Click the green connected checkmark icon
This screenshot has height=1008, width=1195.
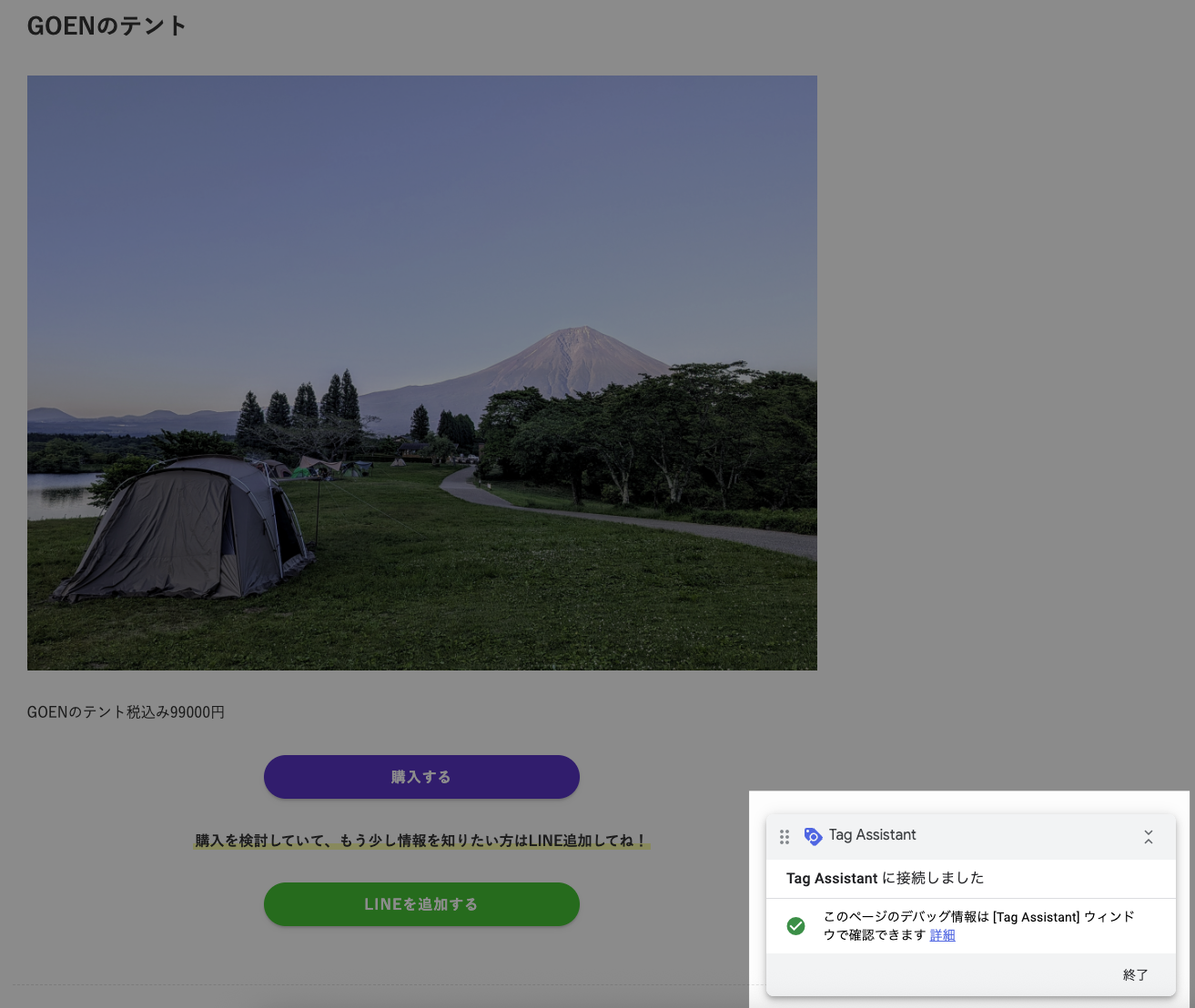coord(795,926)
